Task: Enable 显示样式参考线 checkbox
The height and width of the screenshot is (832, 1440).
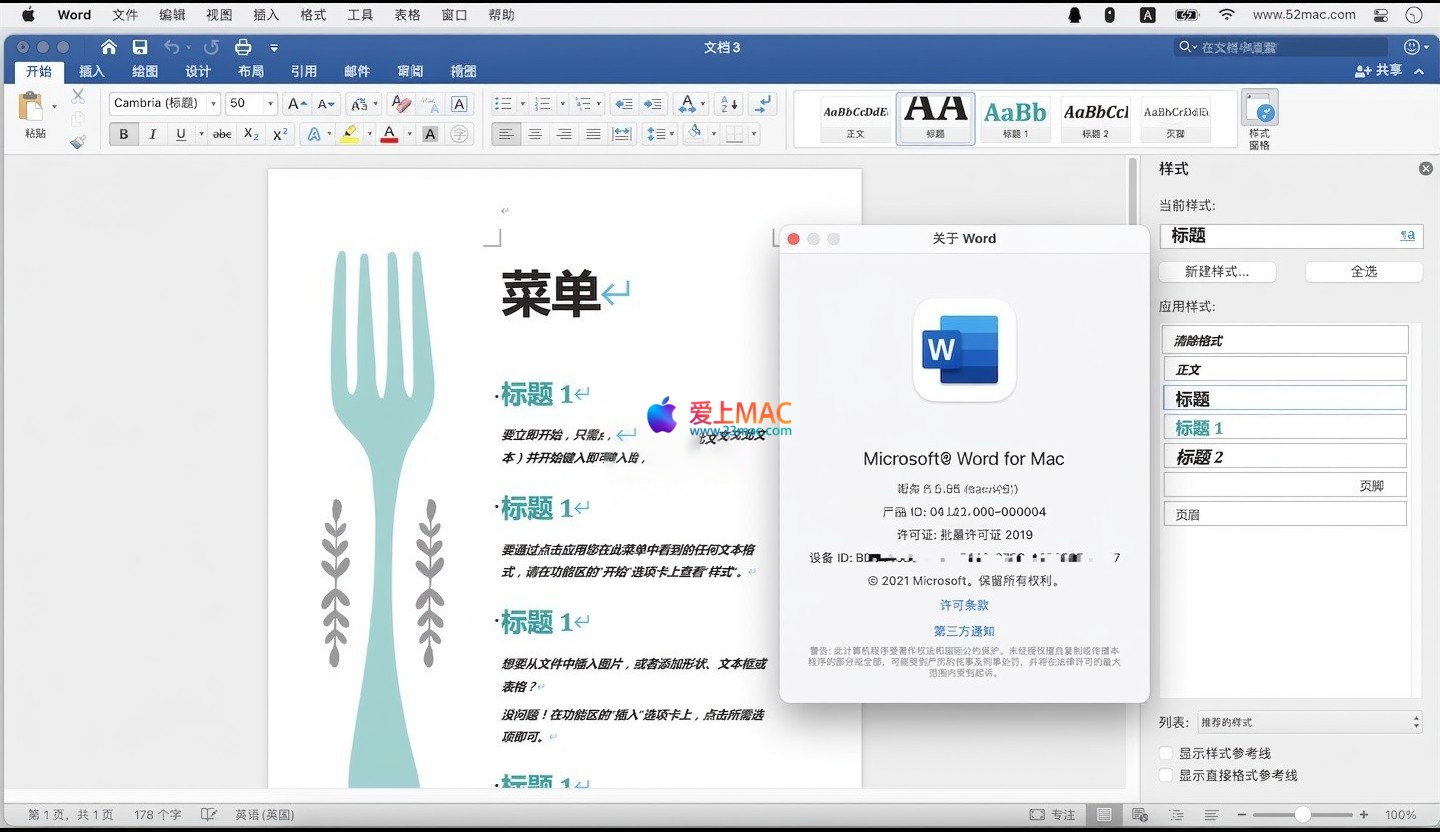Action: tap(1166, 753)
